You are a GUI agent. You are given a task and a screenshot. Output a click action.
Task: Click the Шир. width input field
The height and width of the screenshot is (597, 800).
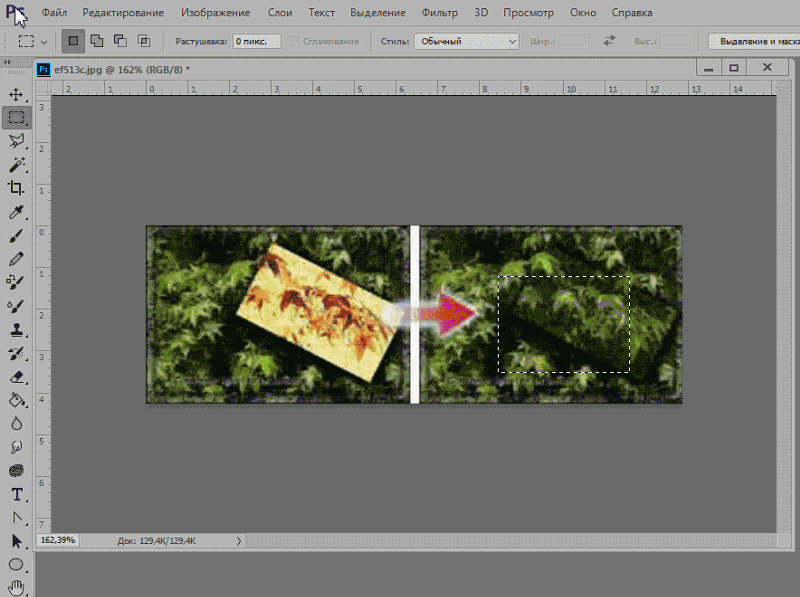(x=573, y=41)
